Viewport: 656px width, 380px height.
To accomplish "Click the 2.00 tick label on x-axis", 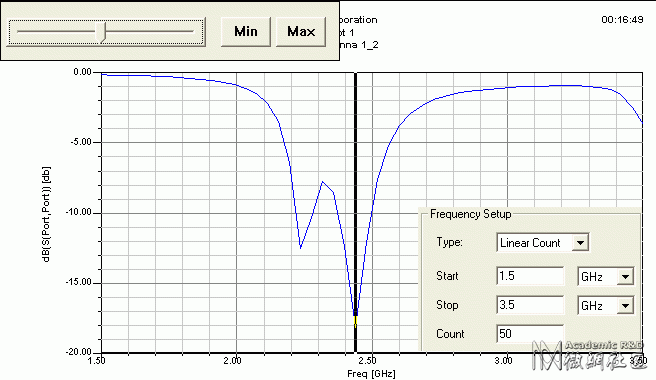I will pyautogui.click(x=233, y=361).
